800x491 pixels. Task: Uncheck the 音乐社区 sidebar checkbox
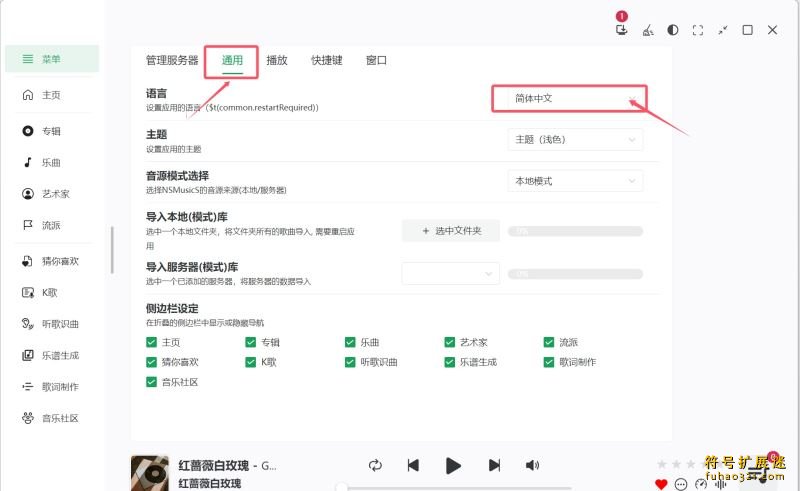coord(151,382)
